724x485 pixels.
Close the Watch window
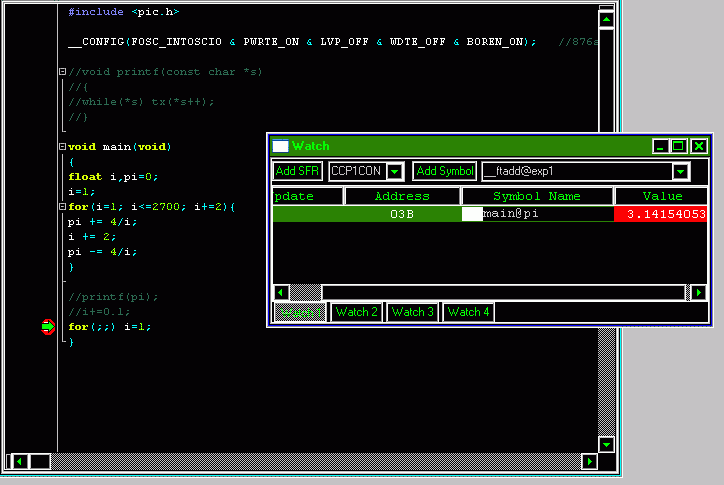(x=699, y=146)
